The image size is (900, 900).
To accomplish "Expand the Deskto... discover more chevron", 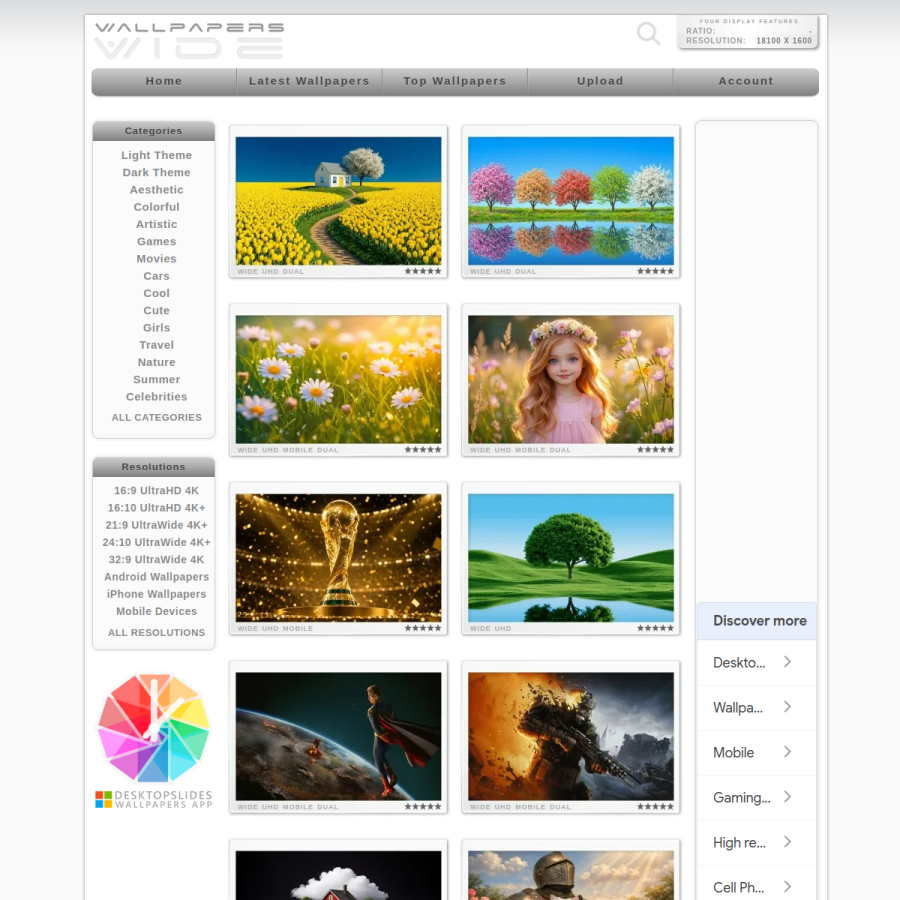I will [788, 662].
